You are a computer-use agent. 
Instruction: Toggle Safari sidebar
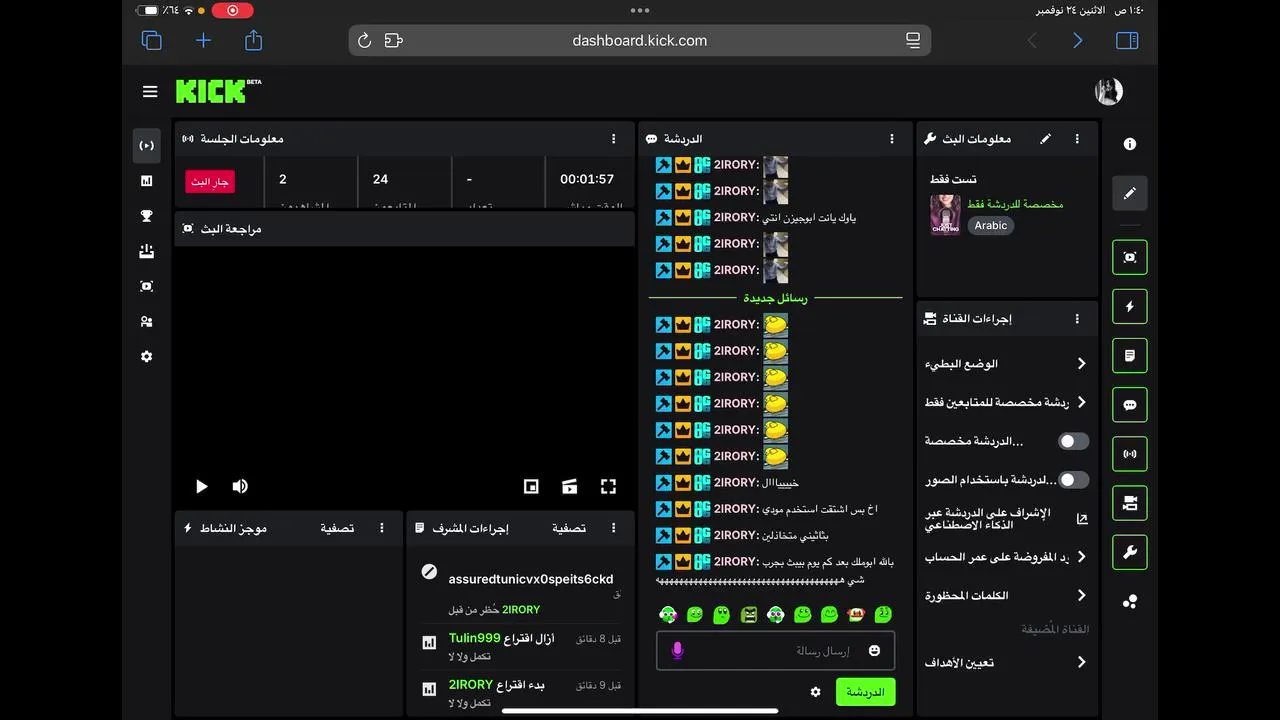(1127, 41)
